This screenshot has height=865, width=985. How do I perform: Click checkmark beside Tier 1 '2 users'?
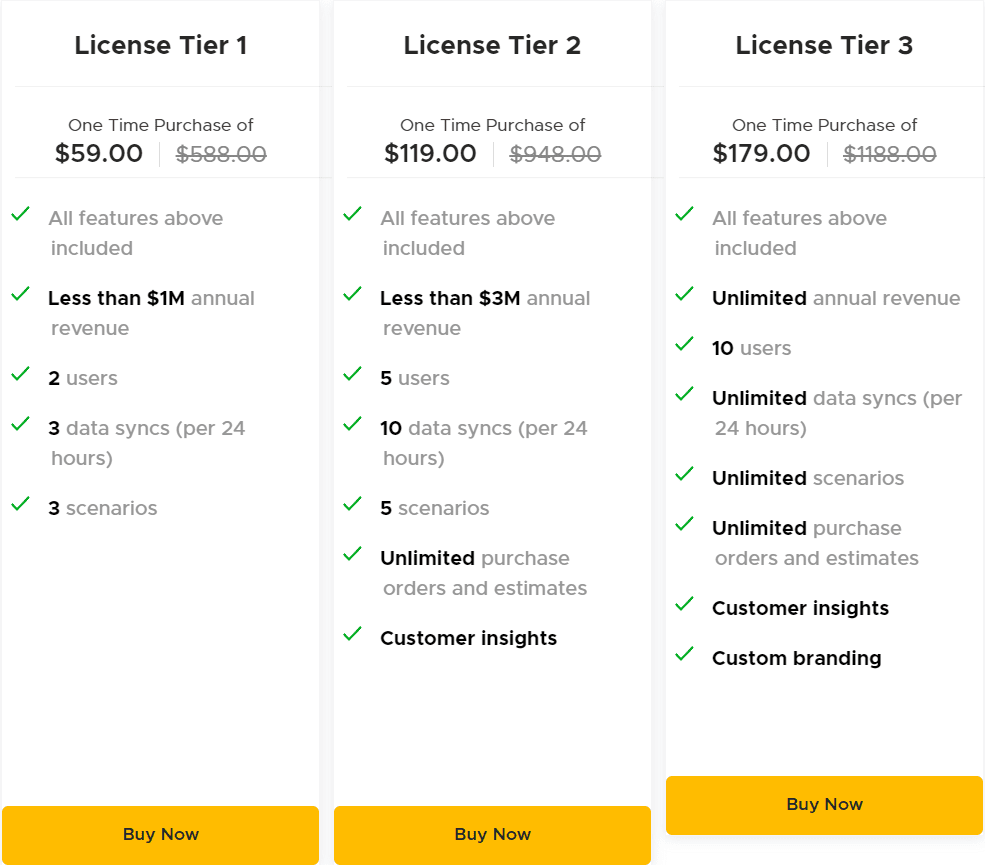tap(20, 374)
